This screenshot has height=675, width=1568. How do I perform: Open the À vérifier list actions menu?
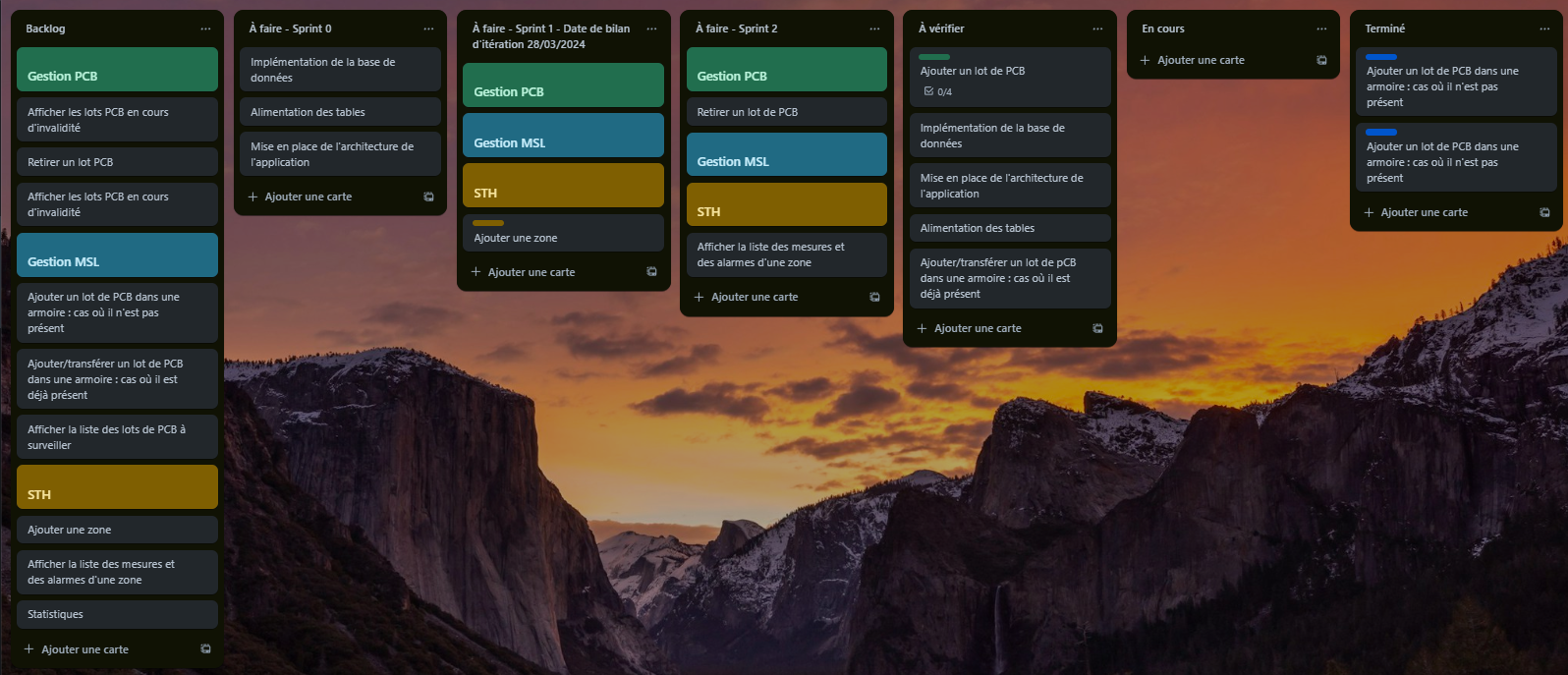point(1097,29)
